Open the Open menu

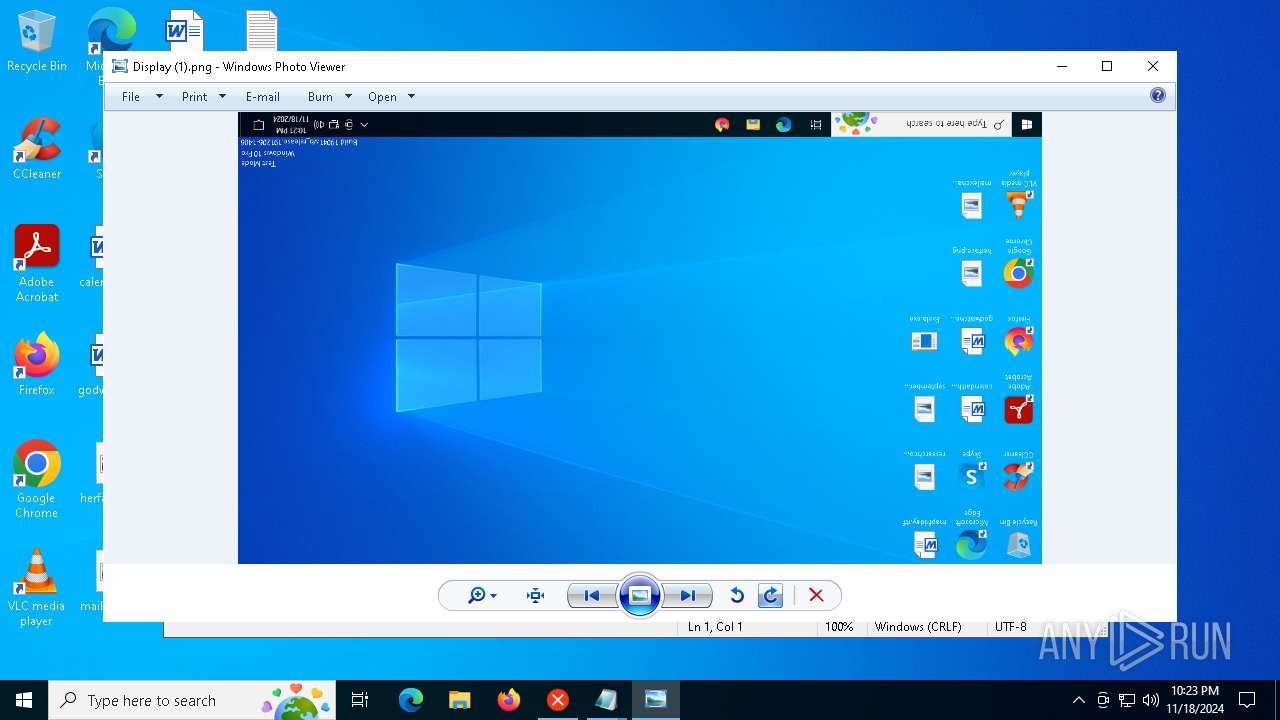tap(382, 97)
